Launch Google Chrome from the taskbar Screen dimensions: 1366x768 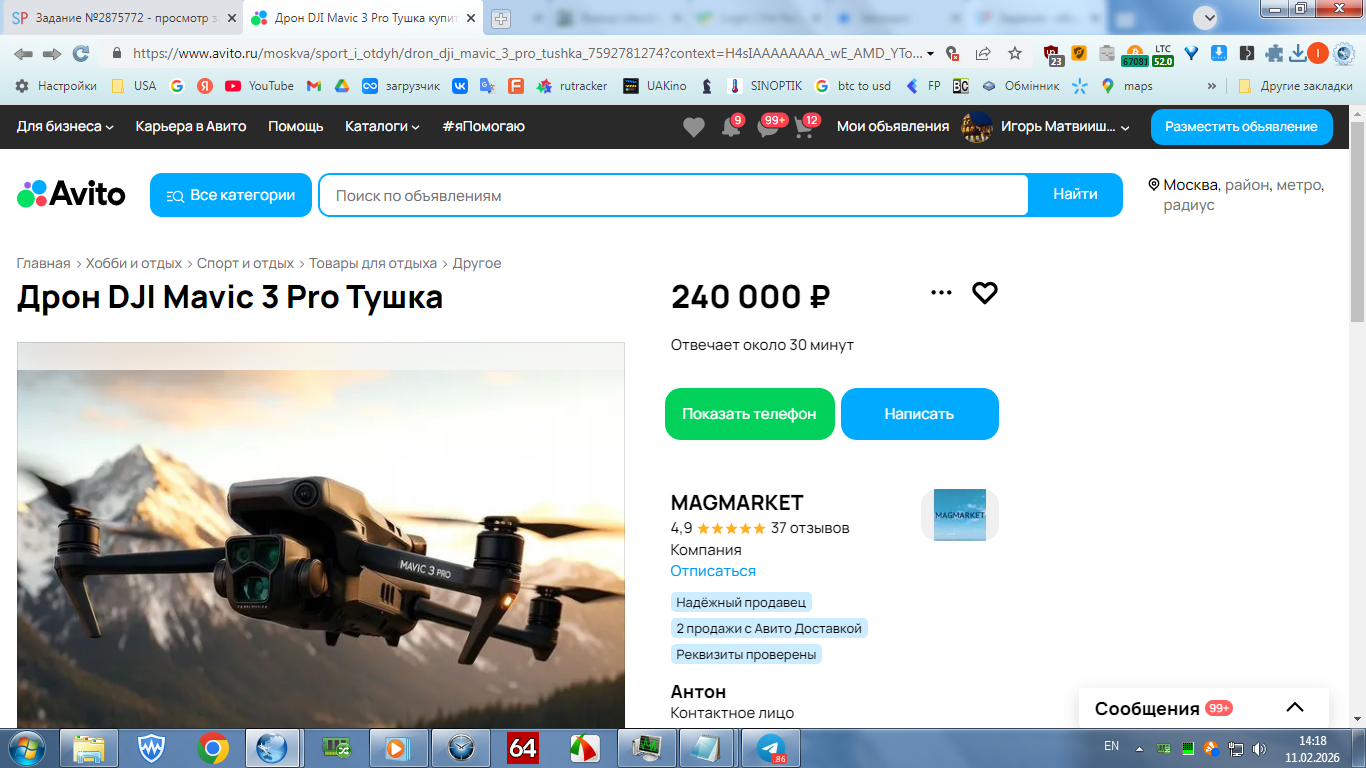(212, 747)
